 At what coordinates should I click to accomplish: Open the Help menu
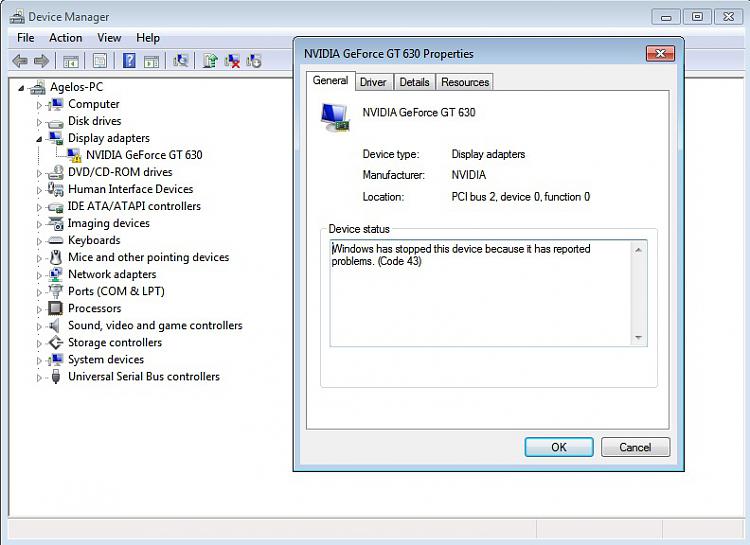[x=148, y=38]
